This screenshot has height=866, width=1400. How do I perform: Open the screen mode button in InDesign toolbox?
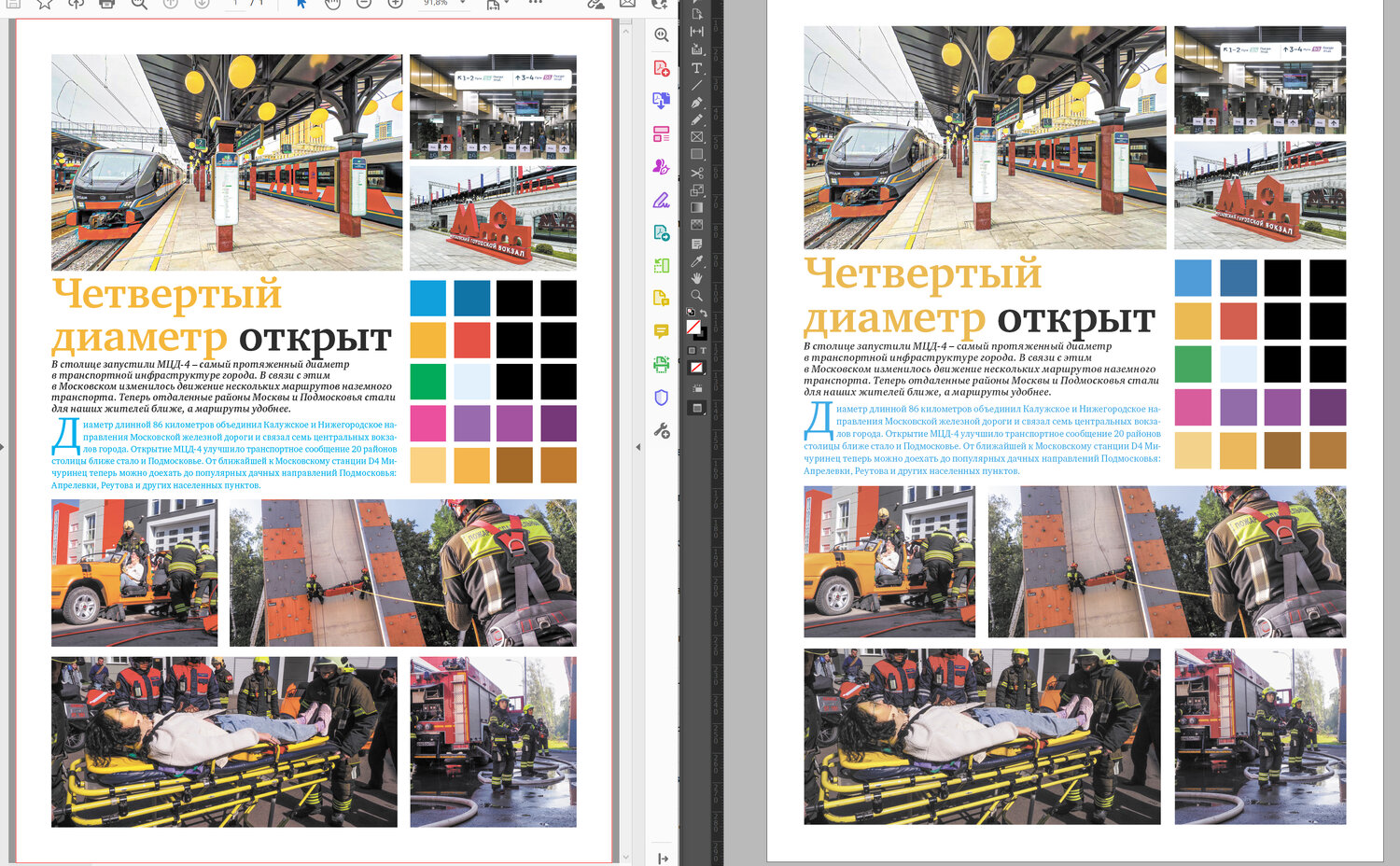(696, 408)
